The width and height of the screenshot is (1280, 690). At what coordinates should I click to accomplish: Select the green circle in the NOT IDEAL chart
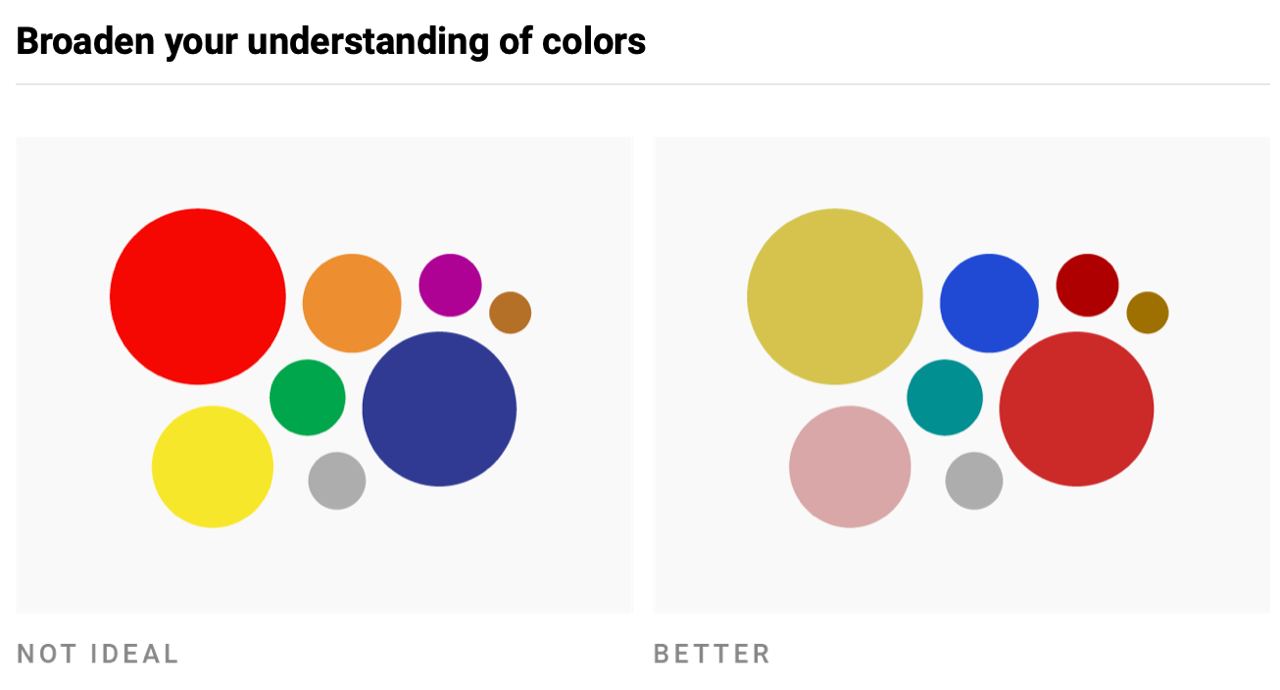click(307, 397)
